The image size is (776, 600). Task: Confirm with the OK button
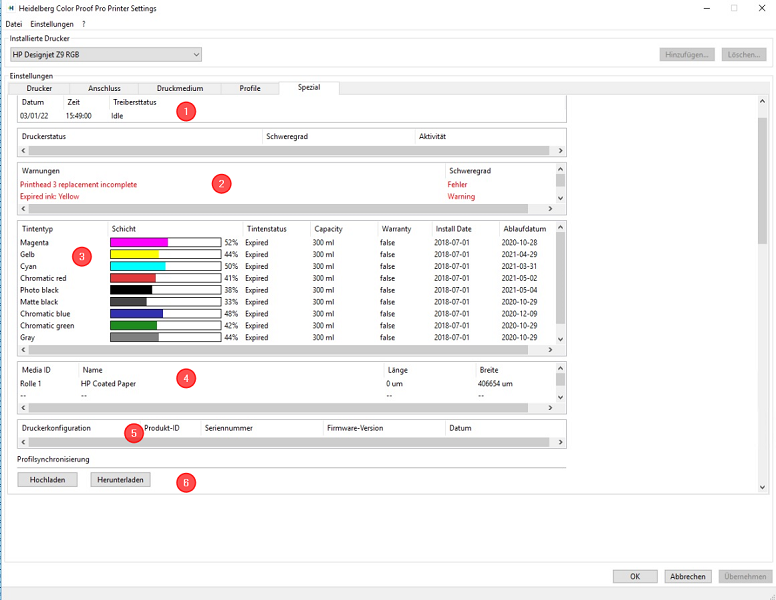click(x=635, y=576)
